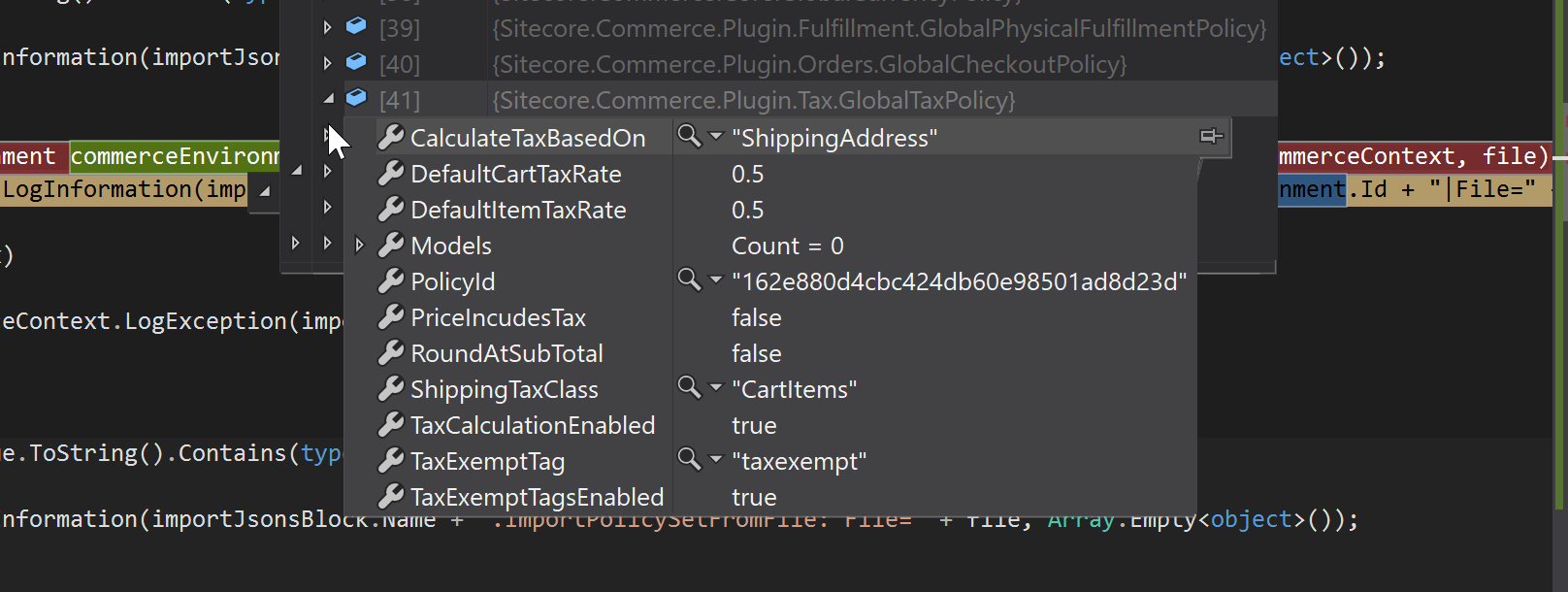1568x592 pixels.
Task: Click the wrench icon beside RoundAtSubTotal
Action: [391, 353]
